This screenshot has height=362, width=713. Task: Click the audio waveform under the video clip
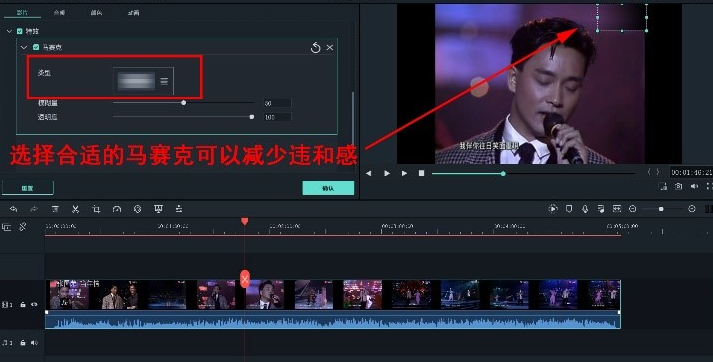pos(333,321)
